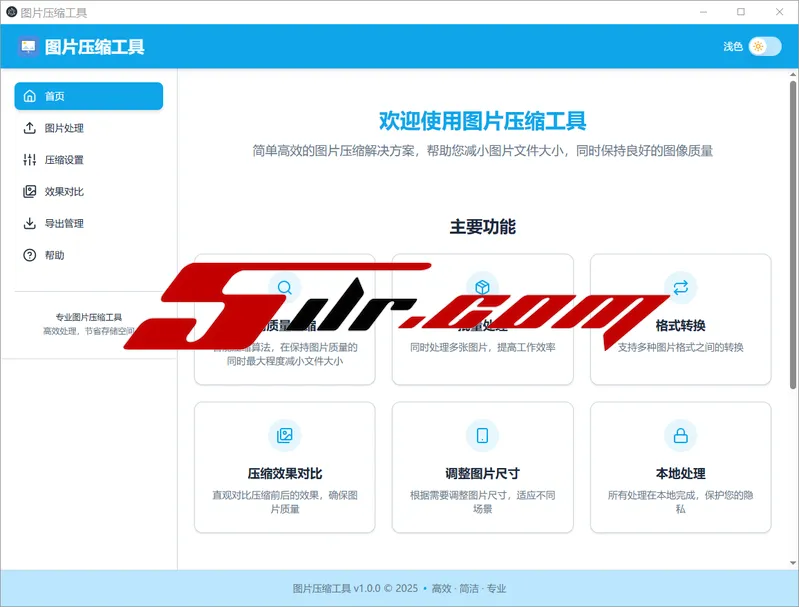Click the 本地处理 card description text
This screenshot has width=799, height=607.
pos(680,502)
